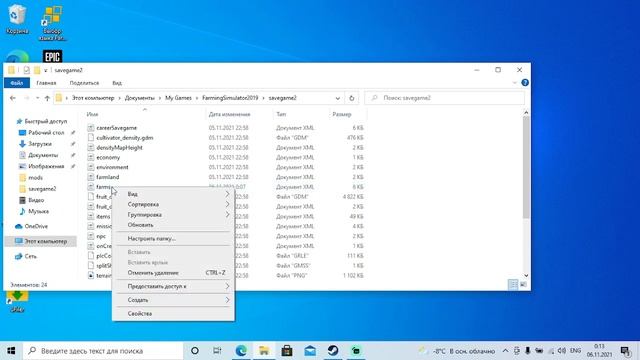The image size is (640, 360).
Task: Click the taskbar search text field
Action: tap(103, 351)
